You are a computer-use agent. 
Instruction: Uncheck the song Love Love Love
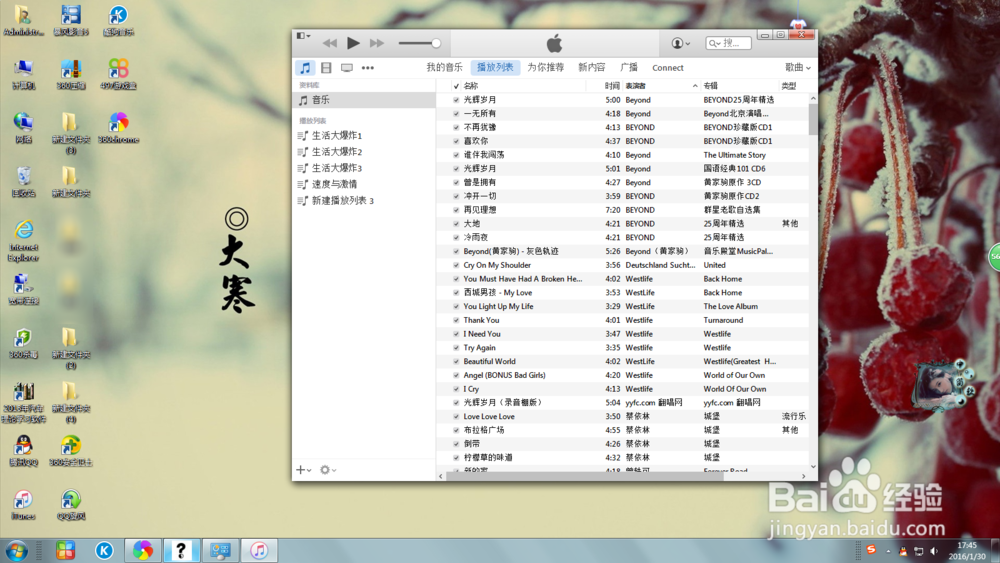tap(456, 416)
